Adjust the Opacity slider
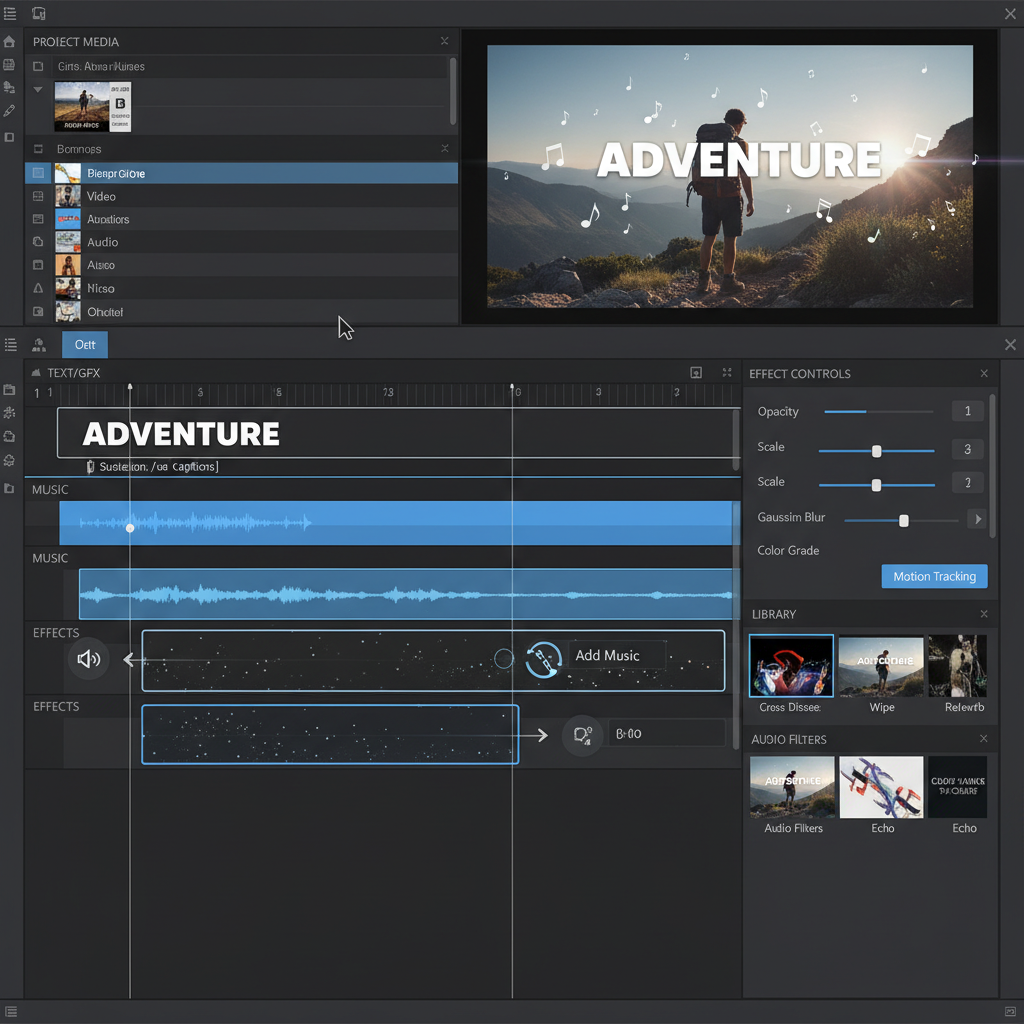The height and width of the screenshot is (1024, 1024). coord(878,411)
